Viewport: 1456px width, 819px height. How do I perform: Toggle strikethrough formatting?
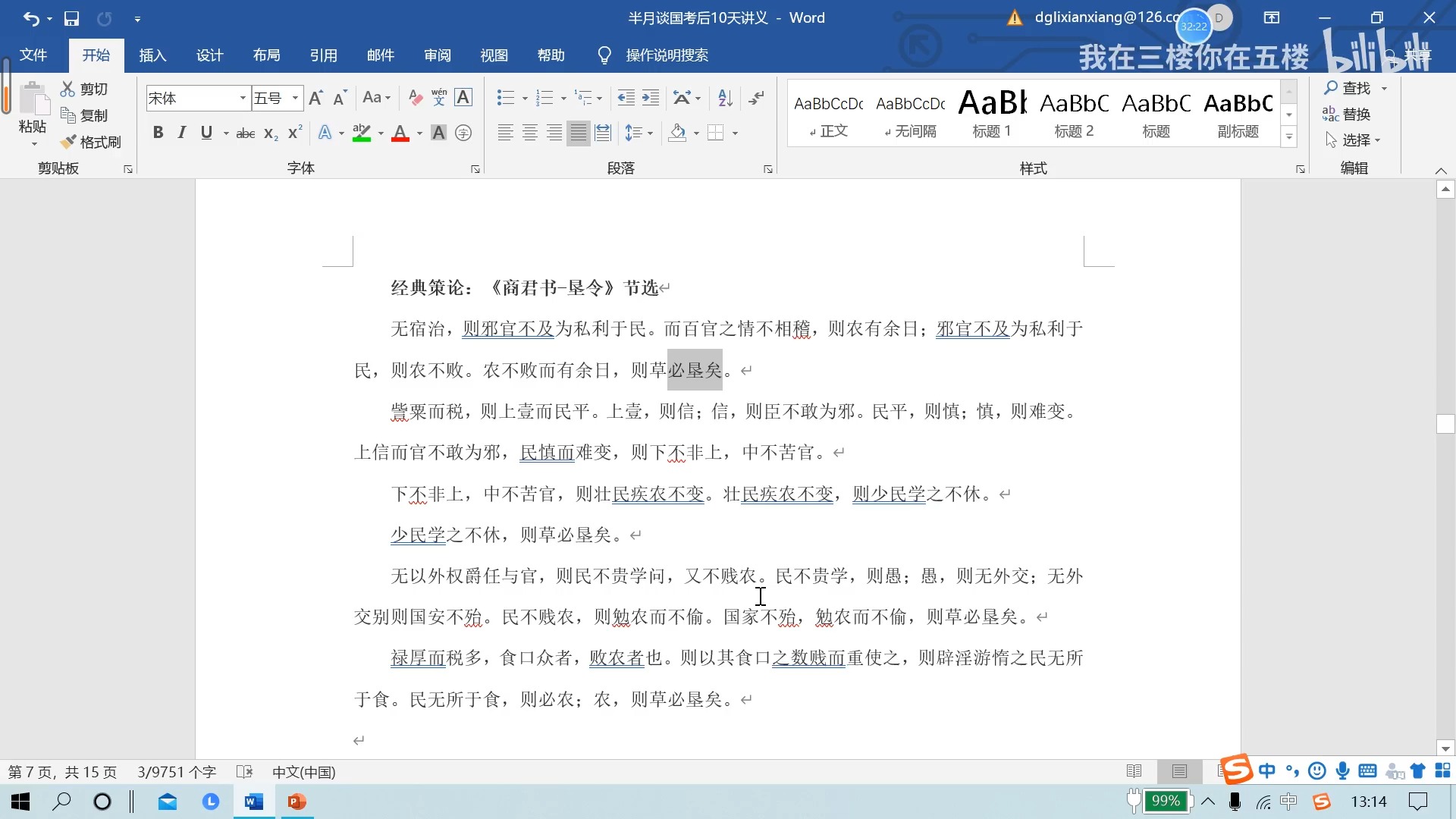(246, 133)
